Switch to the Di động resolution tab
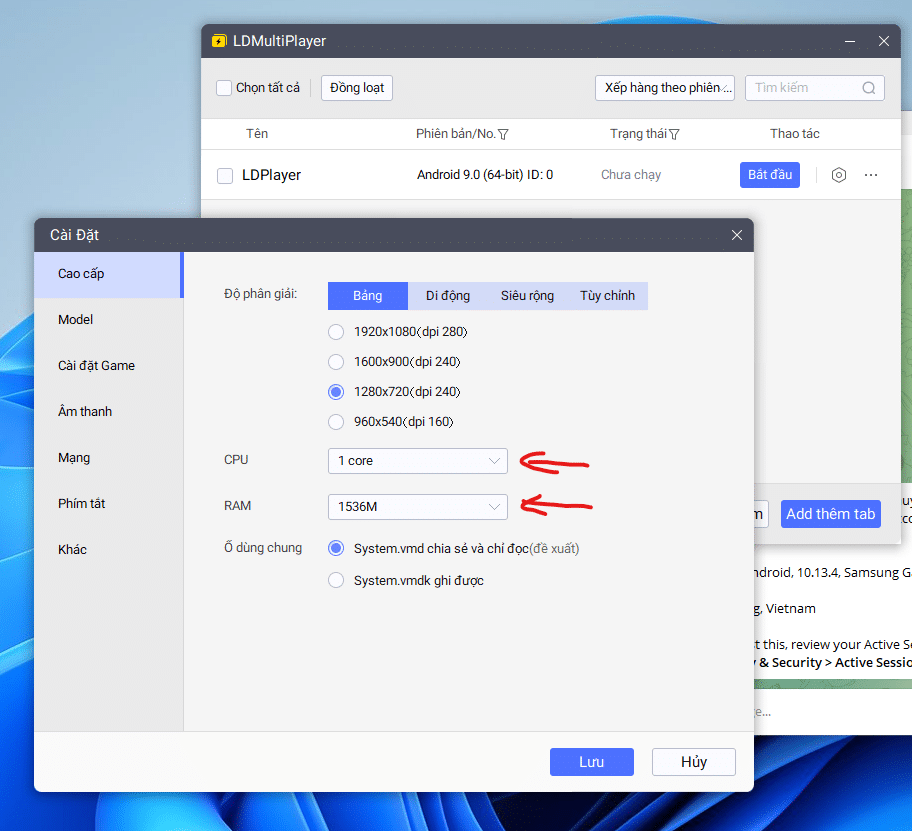This screenshot has width=912, height=831. click(x=448, y=295)
